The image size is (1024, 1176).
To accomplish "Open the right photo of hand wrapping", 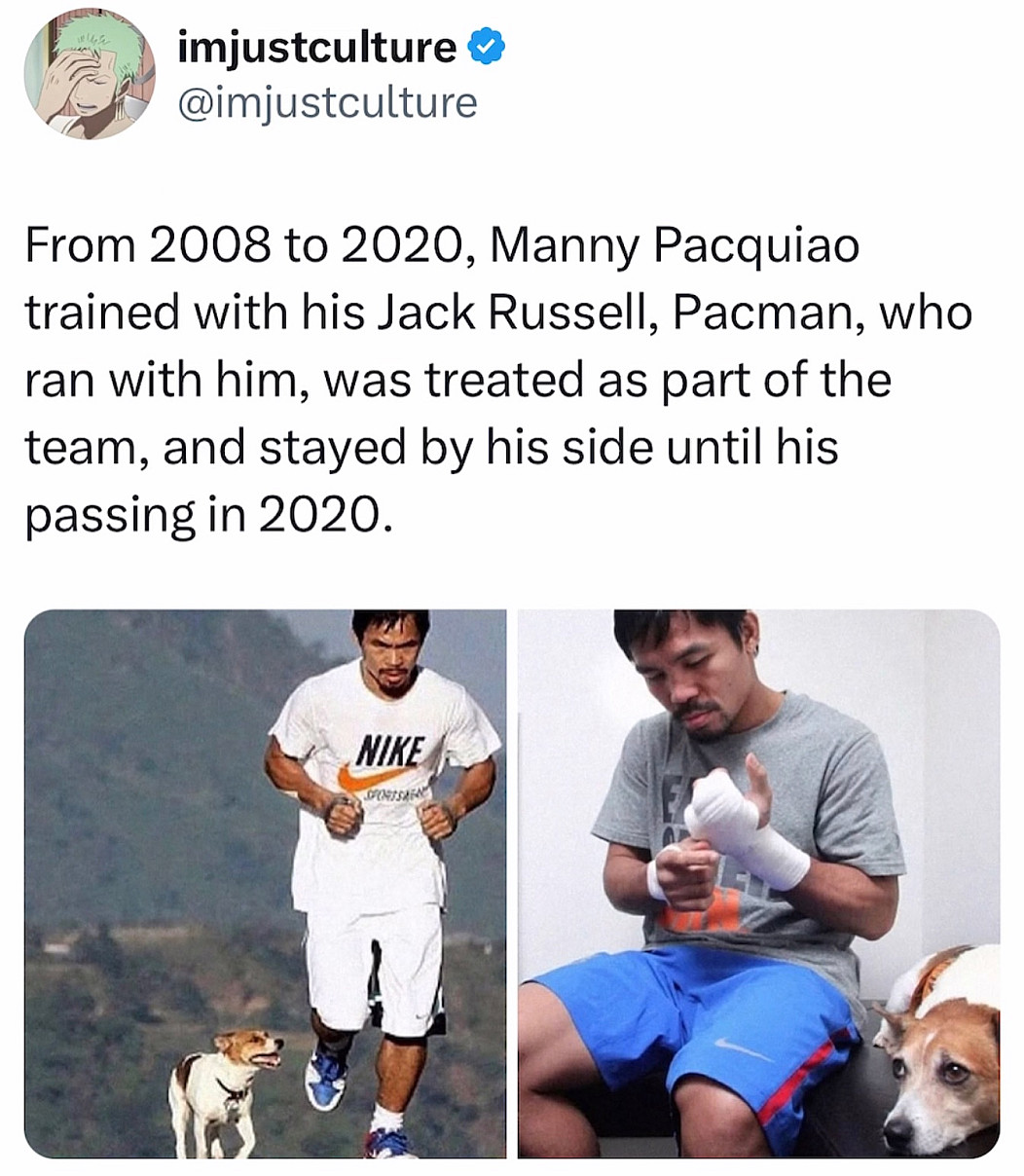I will [758, 882].
